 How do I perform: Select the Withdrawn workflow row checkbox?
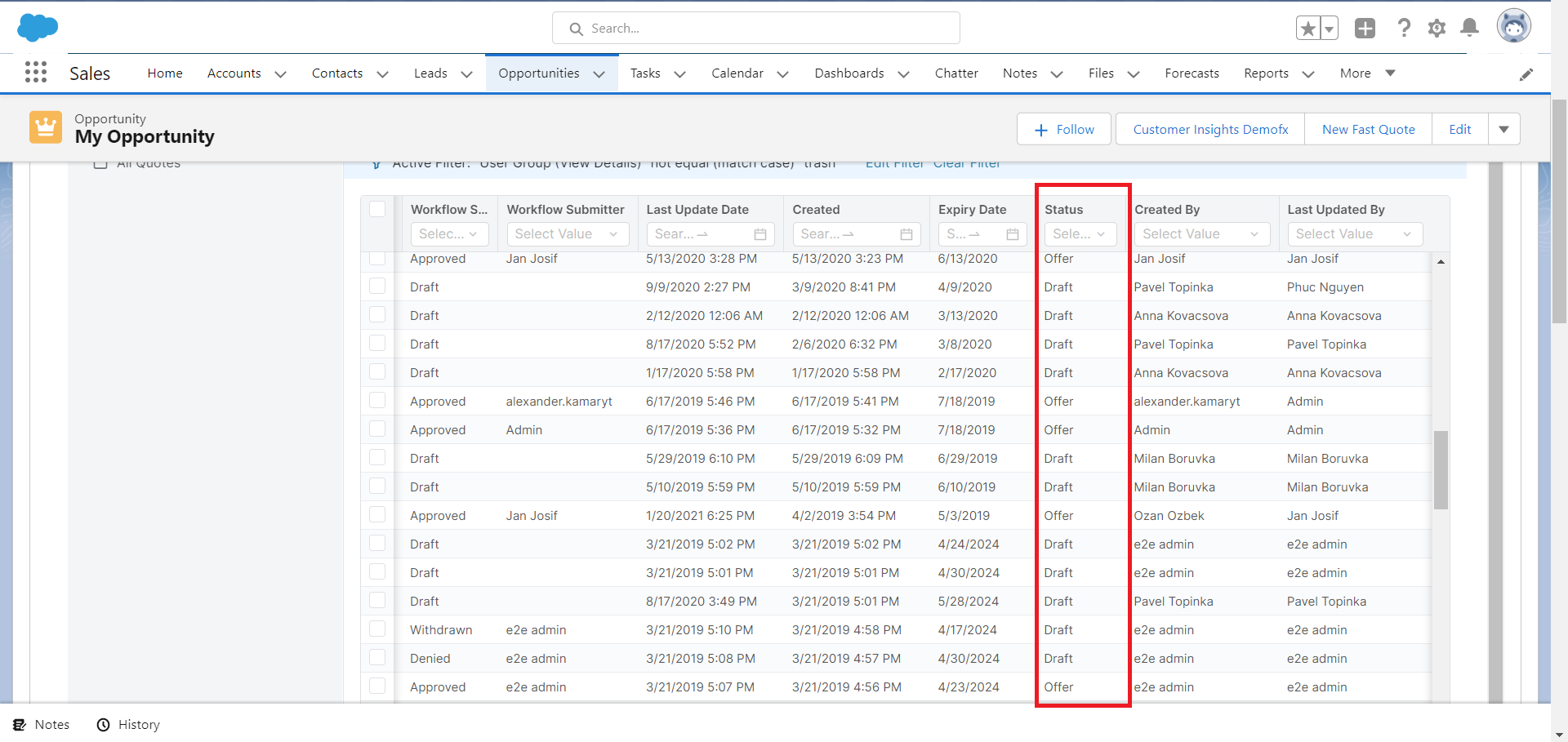tap(377, 629)
